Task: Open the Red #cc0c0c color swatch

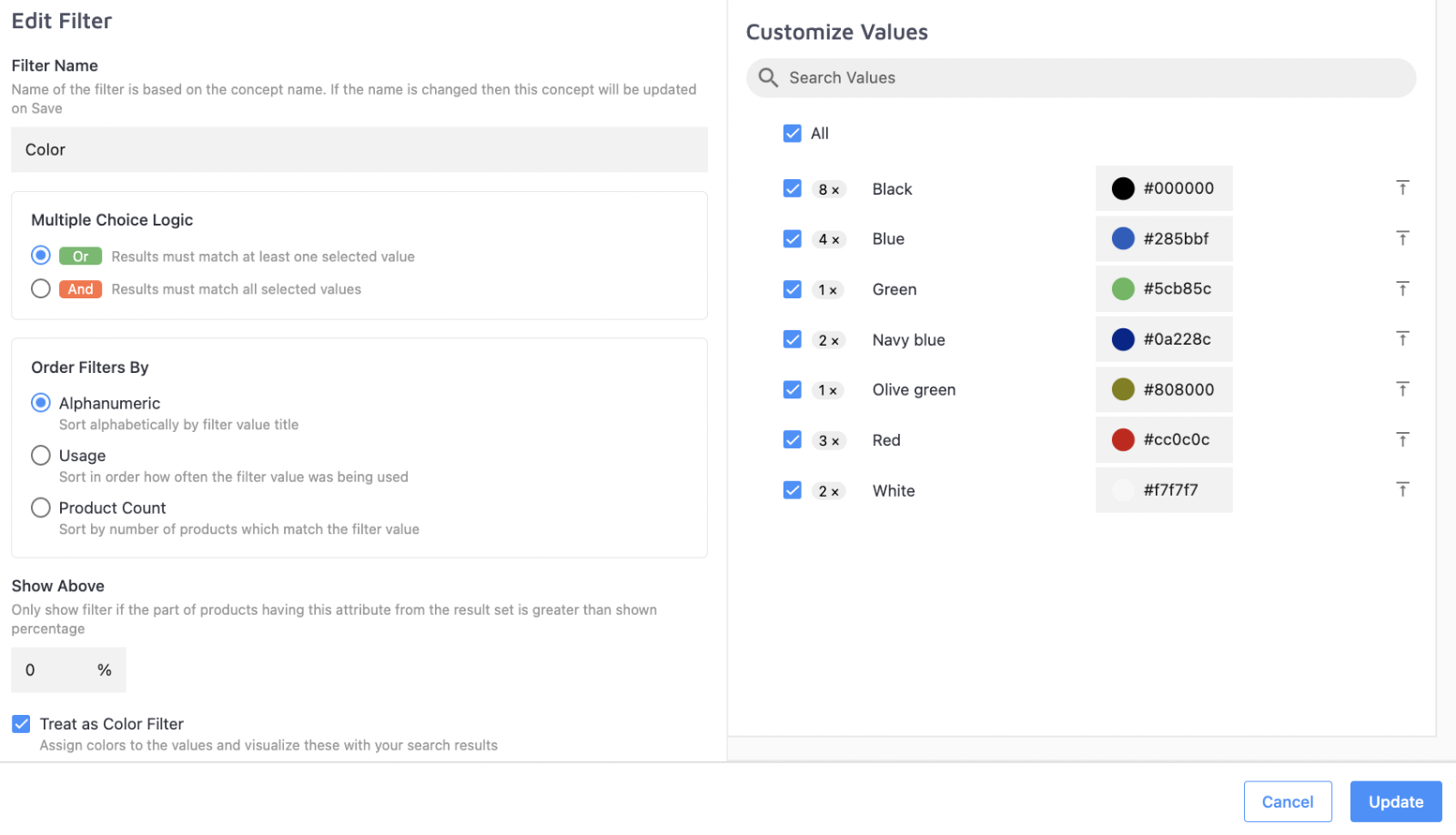Action: (1123, 440)
